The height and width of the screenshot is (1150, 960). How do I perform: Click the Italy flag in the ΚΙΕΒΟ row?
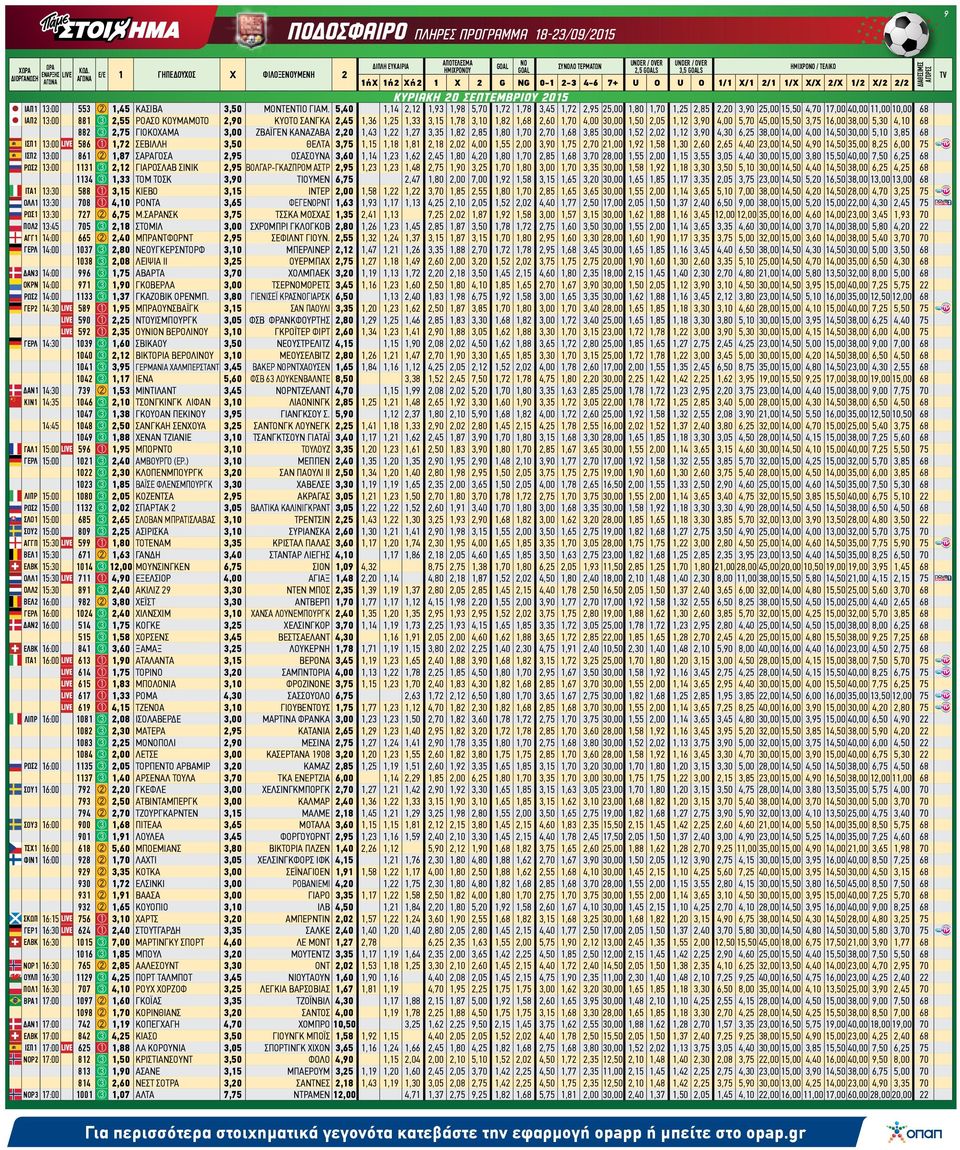(x=15, y=191)
